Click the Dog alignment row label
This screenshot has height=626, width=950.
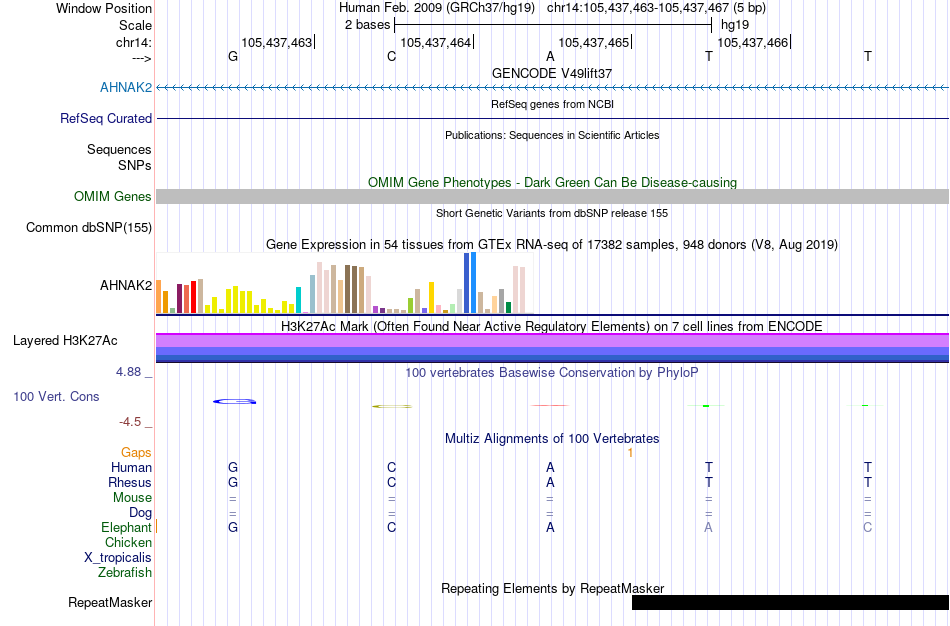(x=140, y=513)
